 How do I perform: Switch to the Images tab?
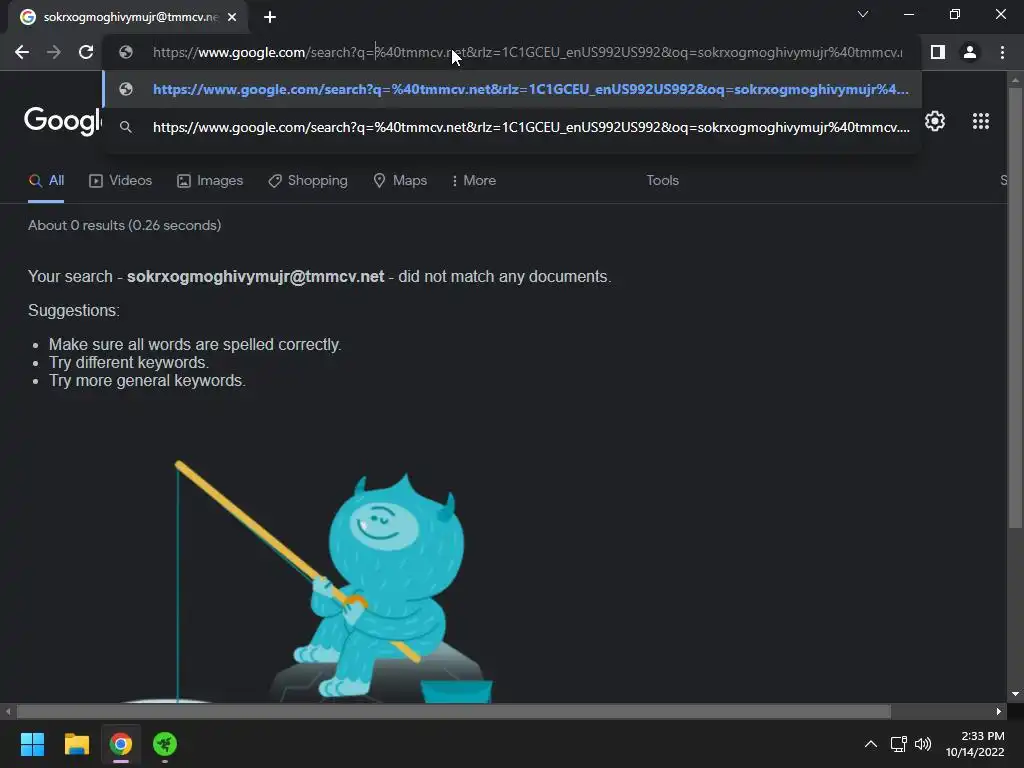(x=210, y=181)
